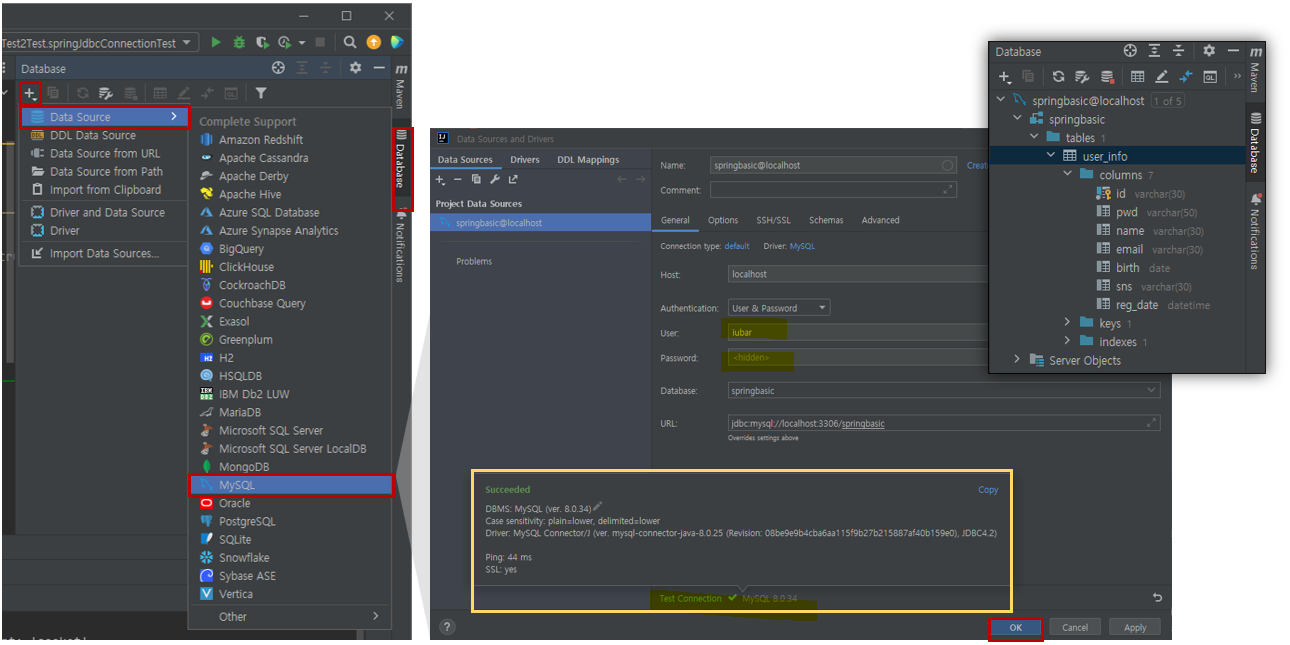The height and width of the screenshot is (645, 1290).
Task: Click the Edit pencil icon in the right panel toolbar
Action: [1161, 76]
